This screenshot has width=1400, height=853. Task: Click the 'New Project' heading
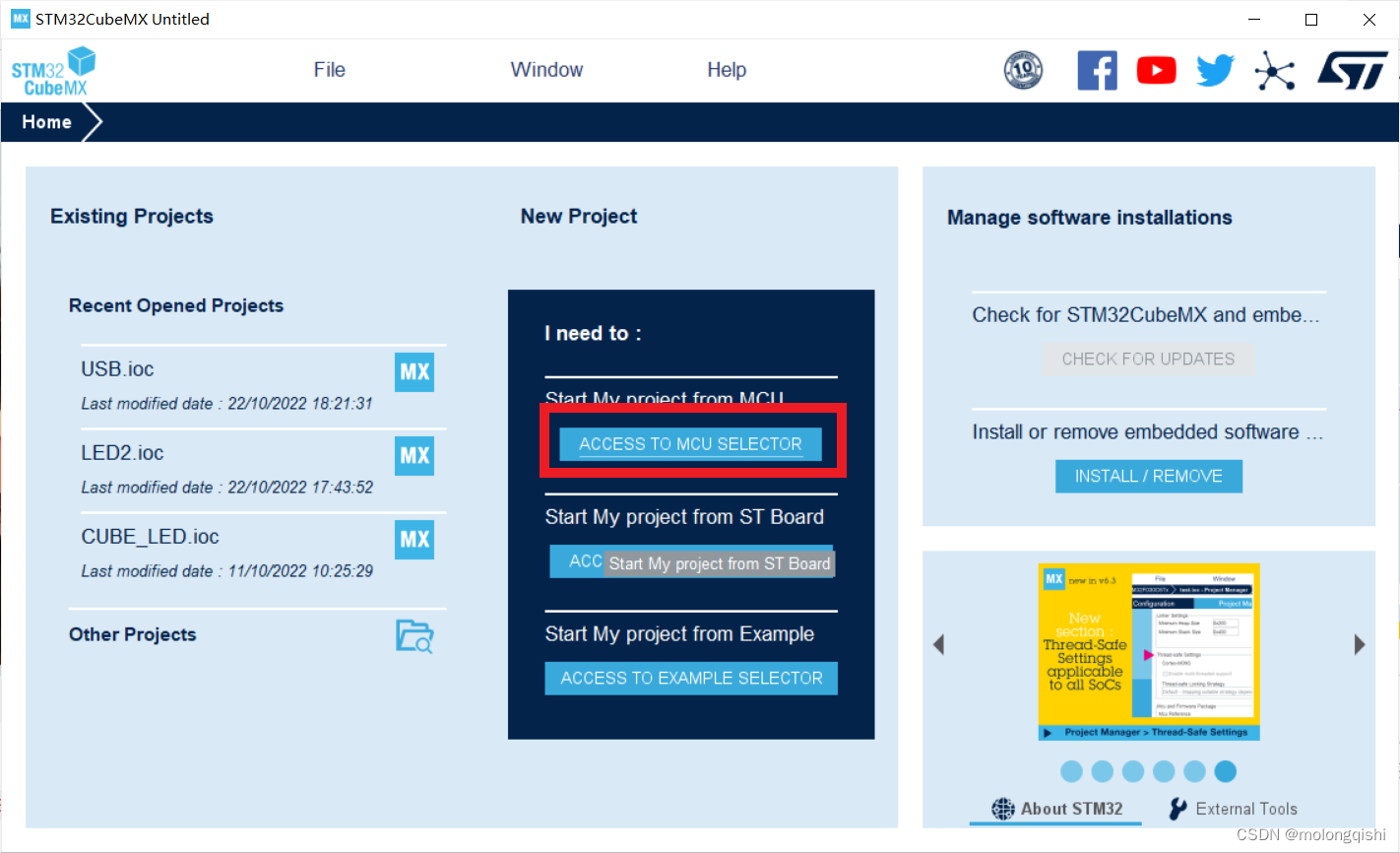[579, 217]
